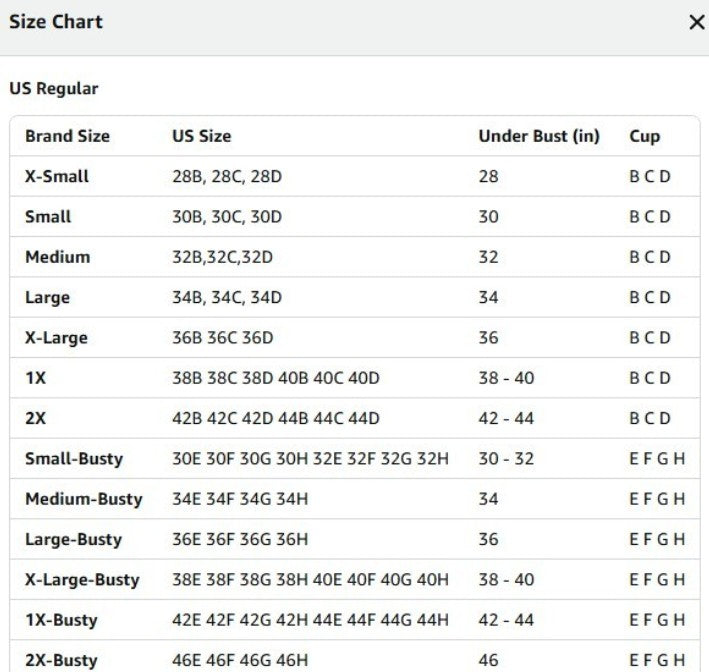Screen dimensions: 709x672
Task: Click the Size Chart title
Action: (56, 22)
